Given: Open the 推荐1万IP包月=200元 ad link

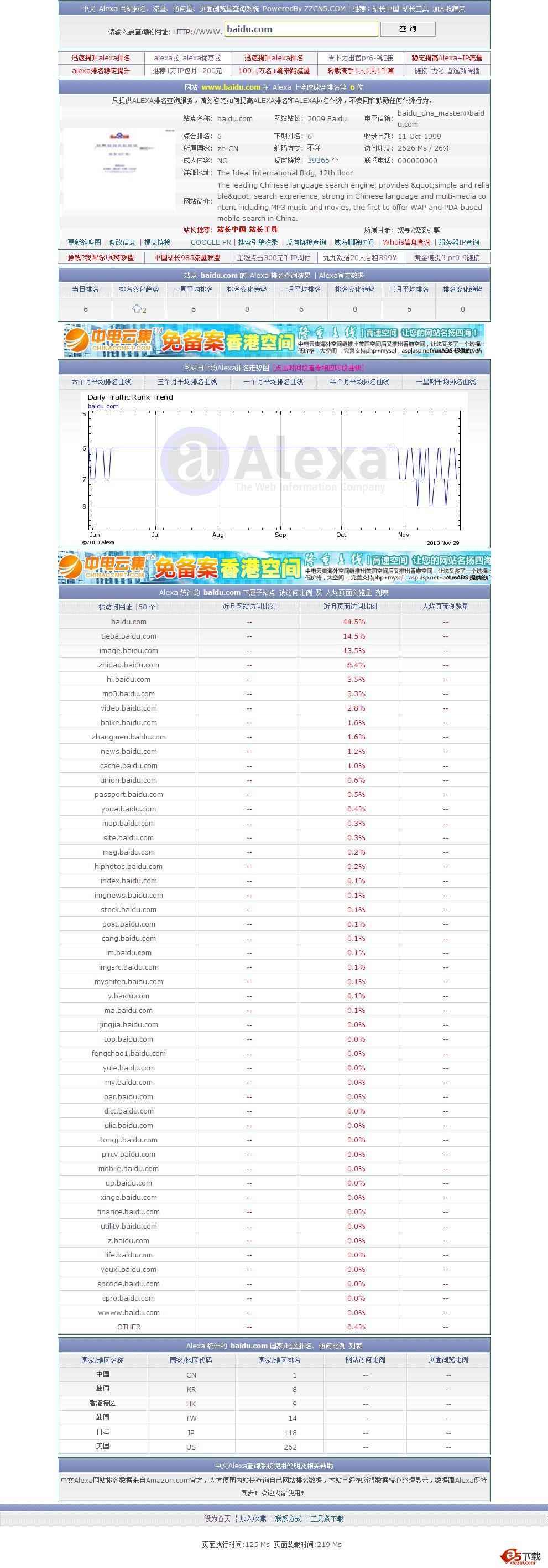Looking at the screenshot, I should (x=187, y=71).
